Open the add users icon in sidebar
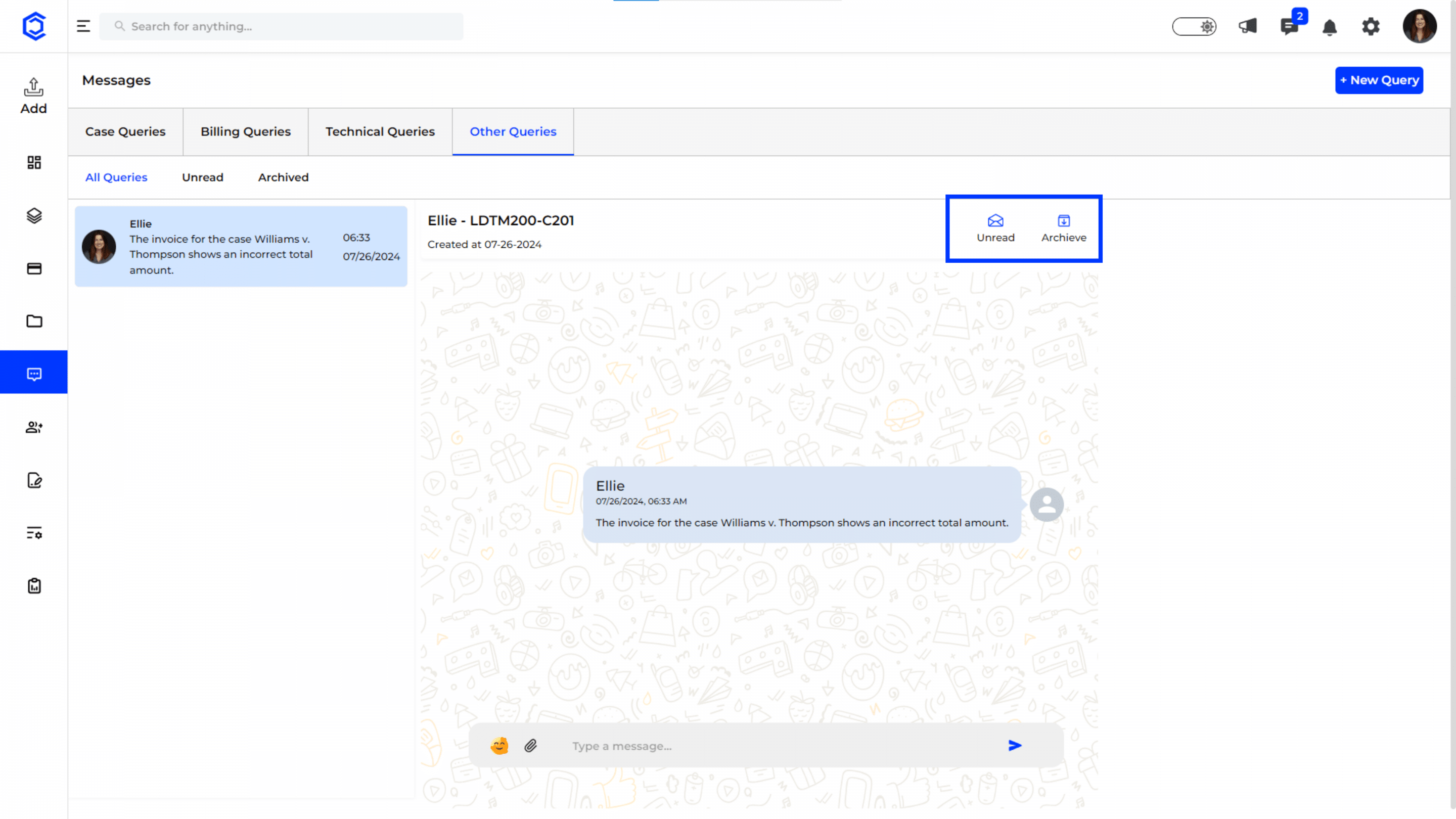Viewport: 1456px width, 819px height. [x=34, y=427]
